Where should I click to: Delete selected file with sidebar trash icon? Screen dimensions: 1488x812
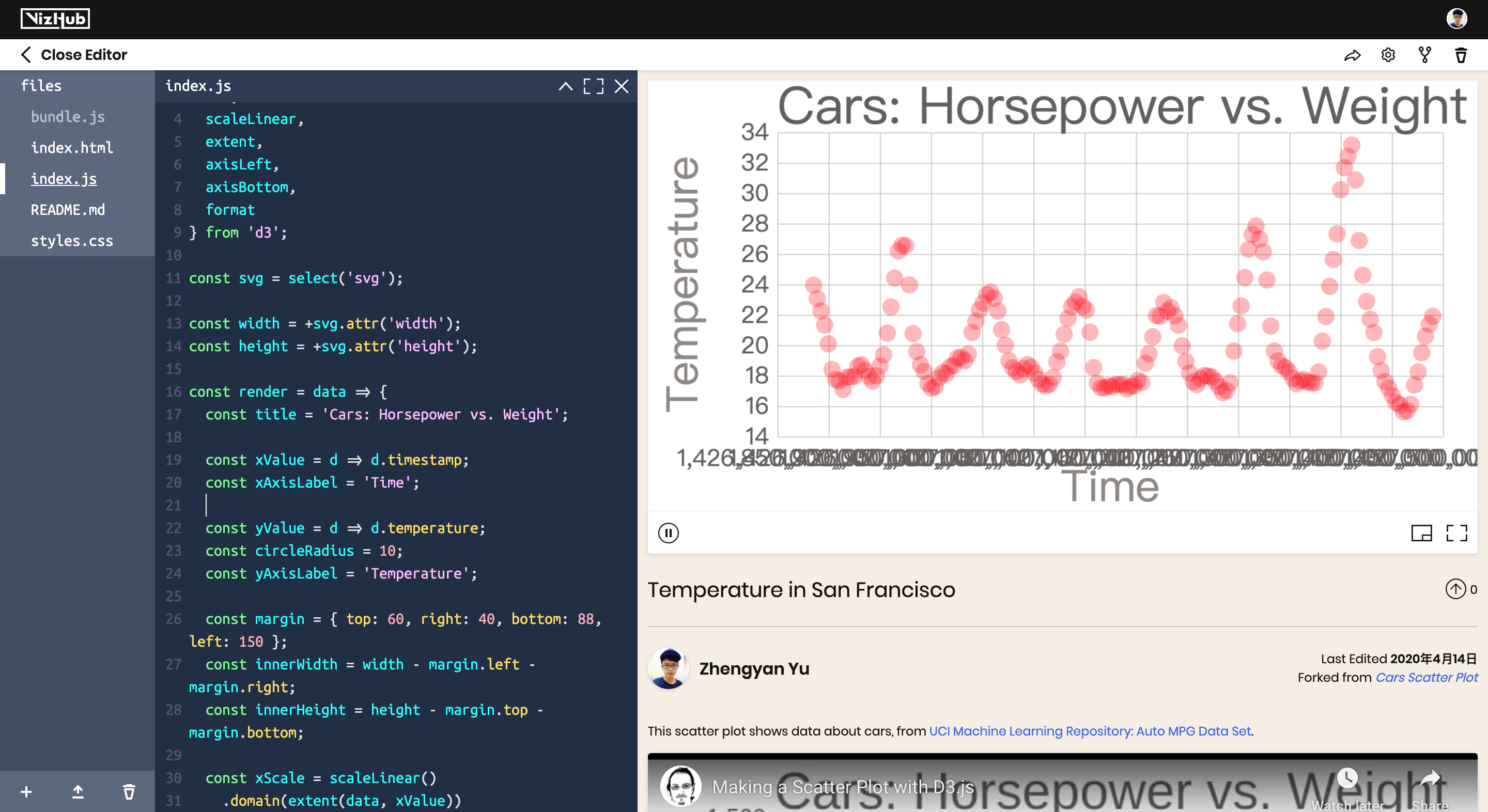129,791
